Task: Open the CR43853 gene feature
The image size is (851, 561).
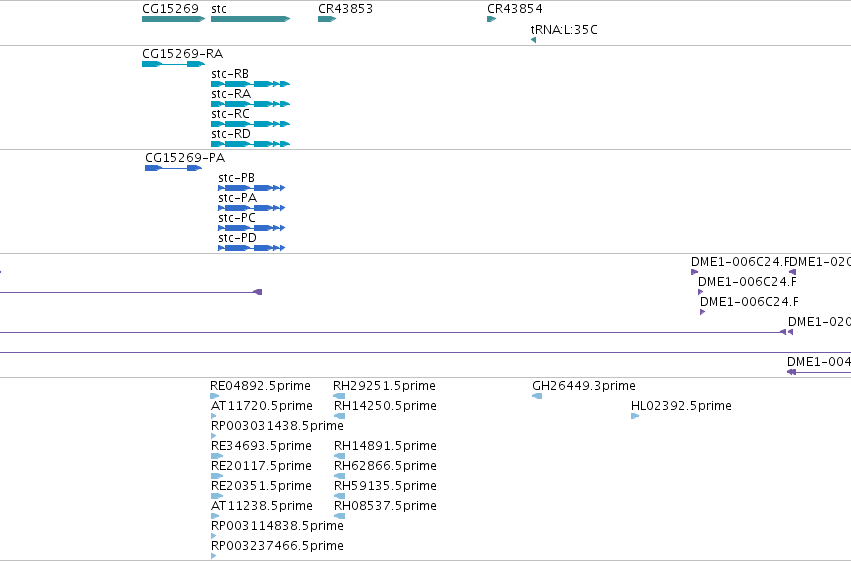Action: point(327,19)
